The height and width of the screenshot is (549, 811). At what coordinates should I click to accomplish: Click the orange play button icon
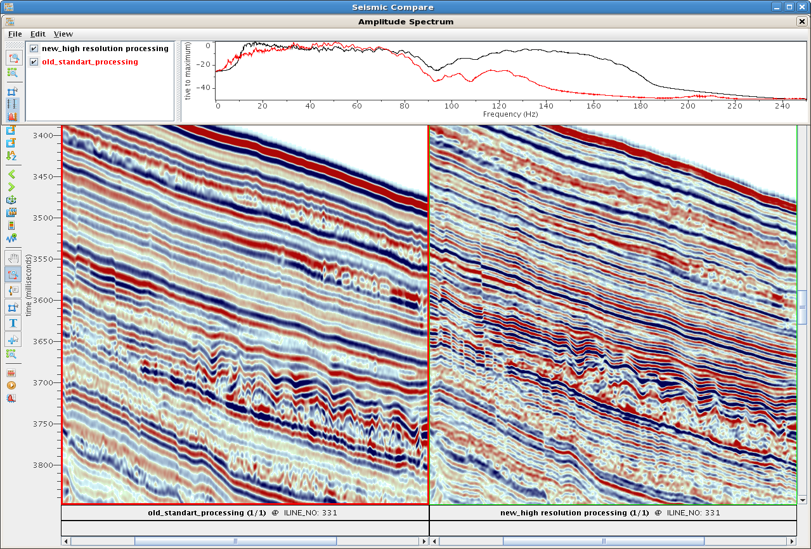click(11, 385)
